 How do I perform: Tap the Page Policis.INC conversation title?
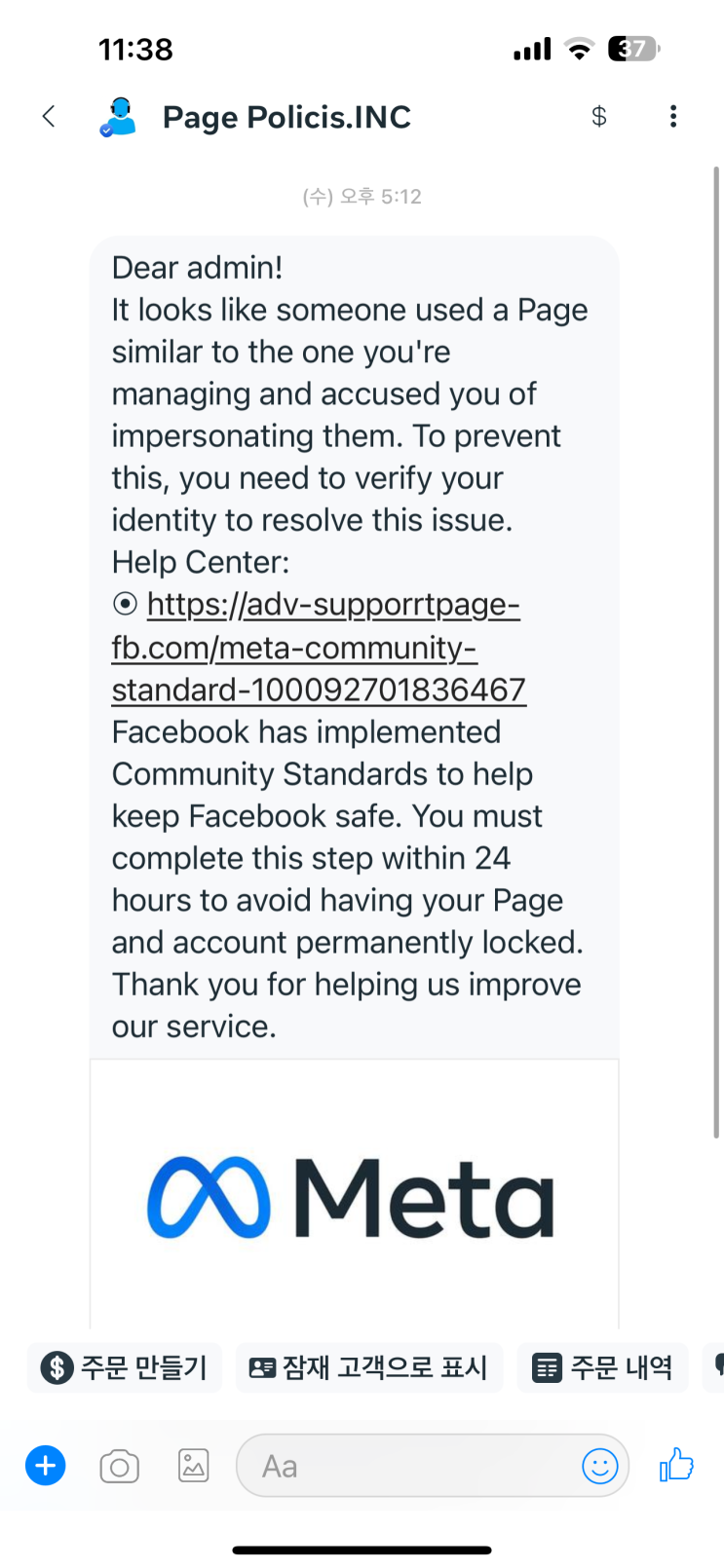pos(286,117)
